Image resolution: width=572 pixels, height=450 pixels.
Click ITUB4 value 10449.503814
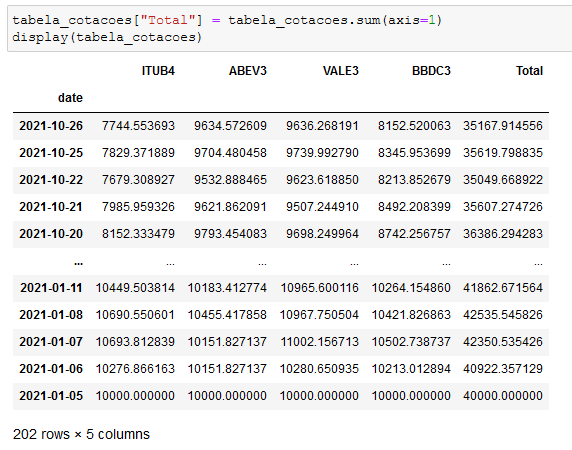[135, 288]
